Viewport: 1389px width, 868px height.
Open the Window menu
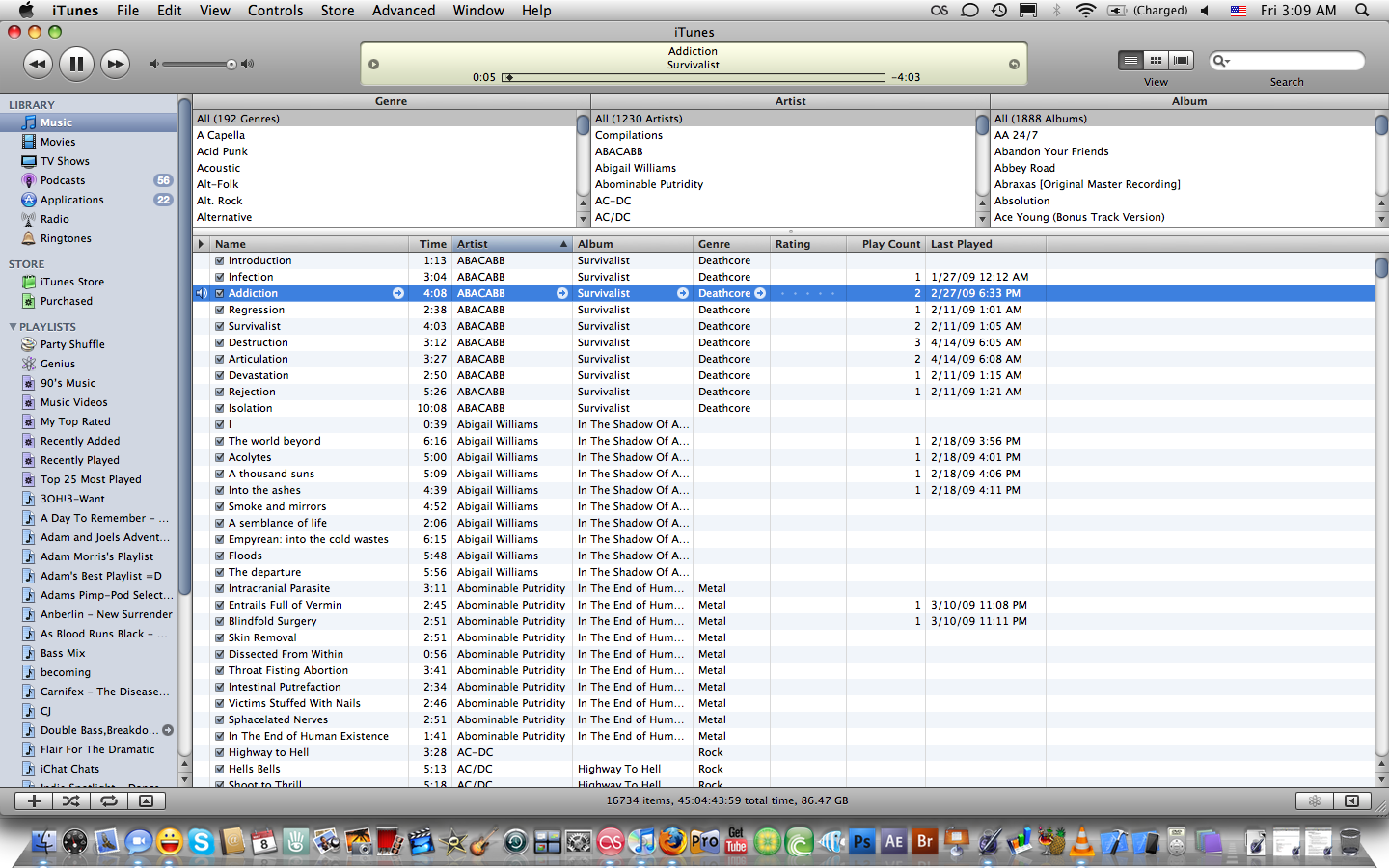point(478,10)
